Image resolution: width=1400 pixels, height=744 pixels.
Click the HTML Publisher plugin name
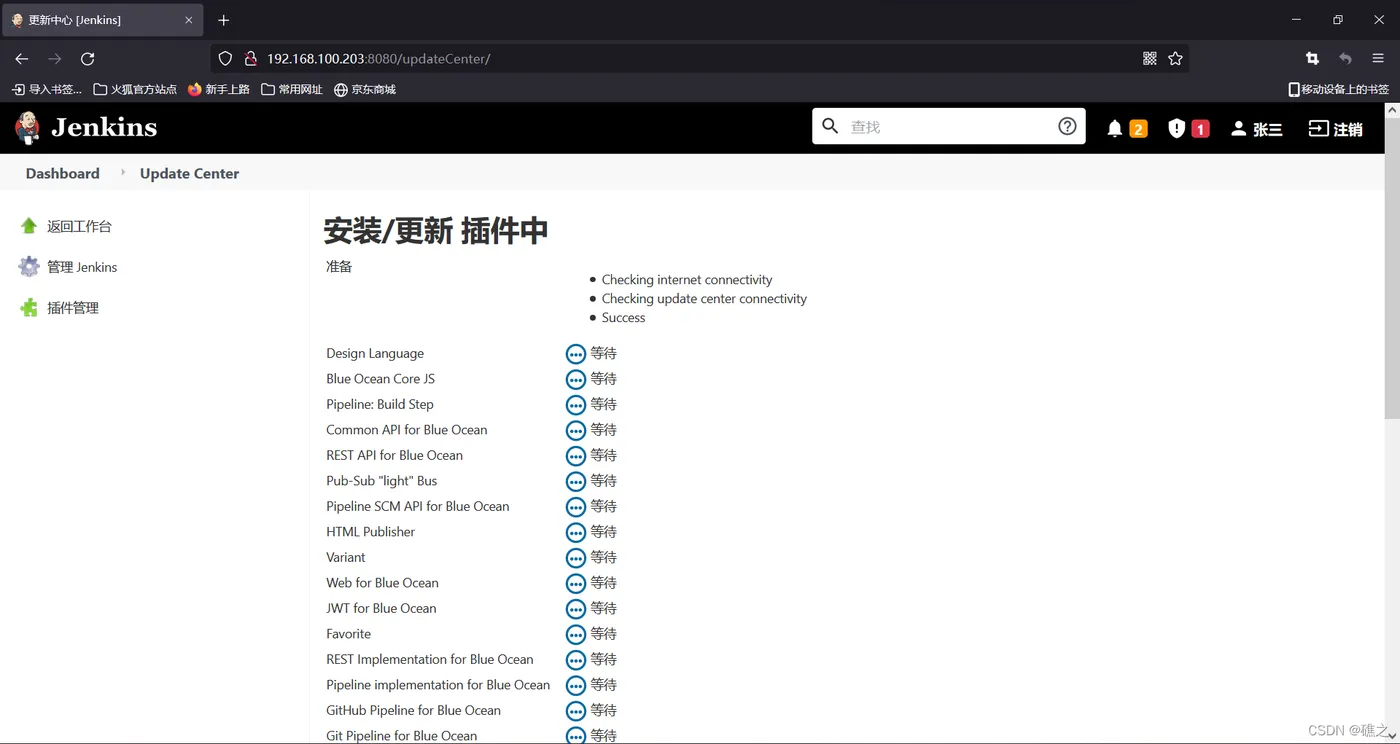tap(370, 532)
